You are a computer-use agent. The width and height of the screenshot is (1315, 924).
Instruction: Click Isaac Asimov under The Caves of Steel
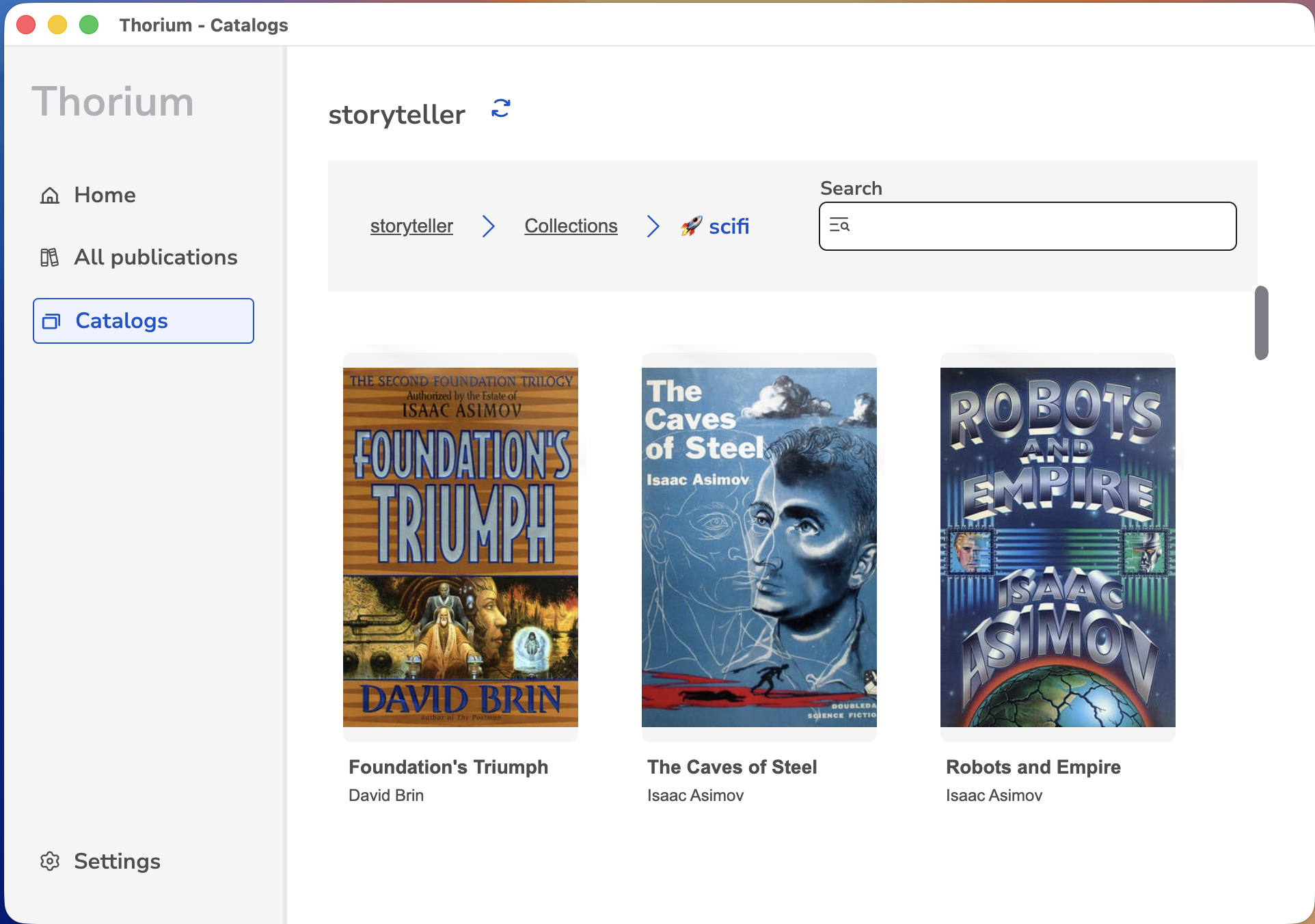[695, 796]
